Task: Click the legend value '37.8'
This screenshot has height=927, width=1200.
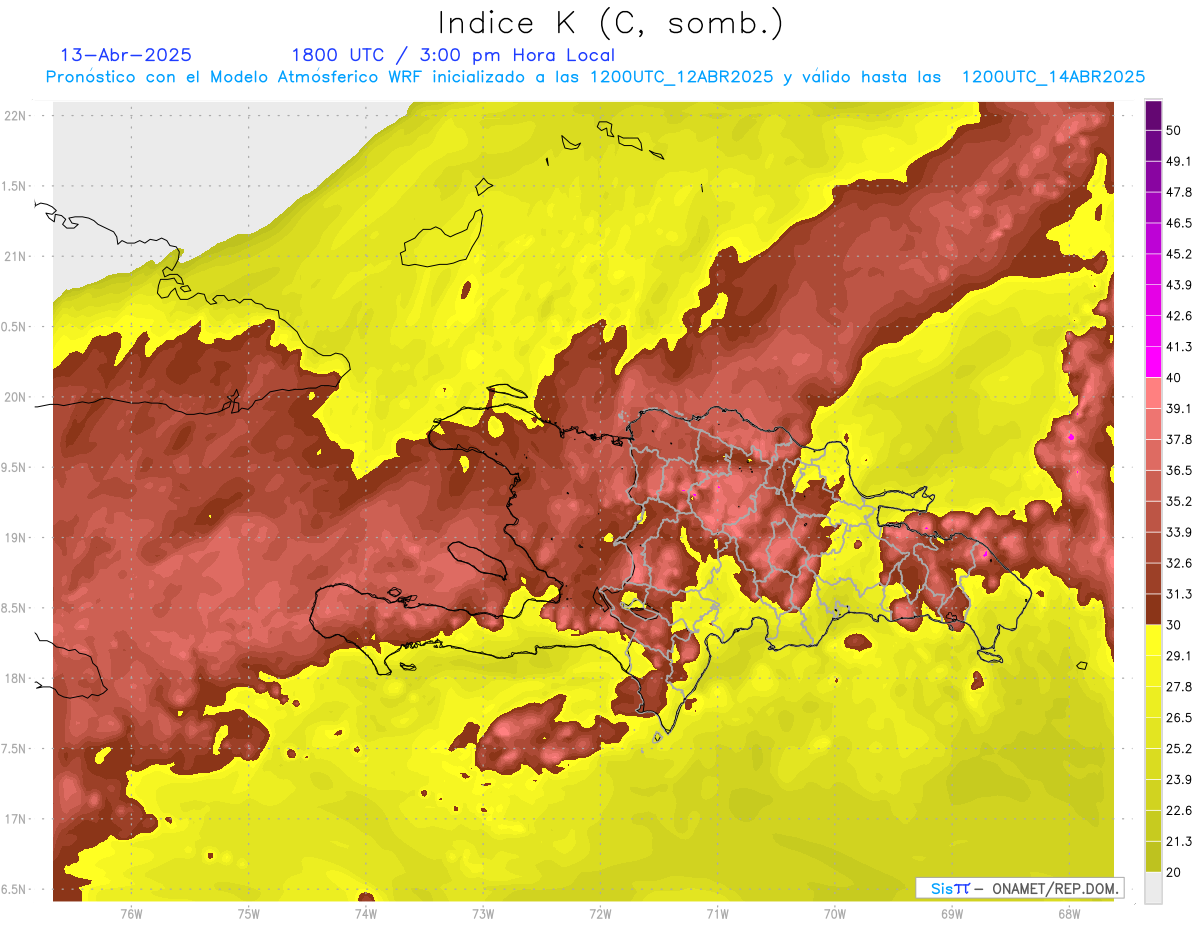Action: click(1179, 440)
